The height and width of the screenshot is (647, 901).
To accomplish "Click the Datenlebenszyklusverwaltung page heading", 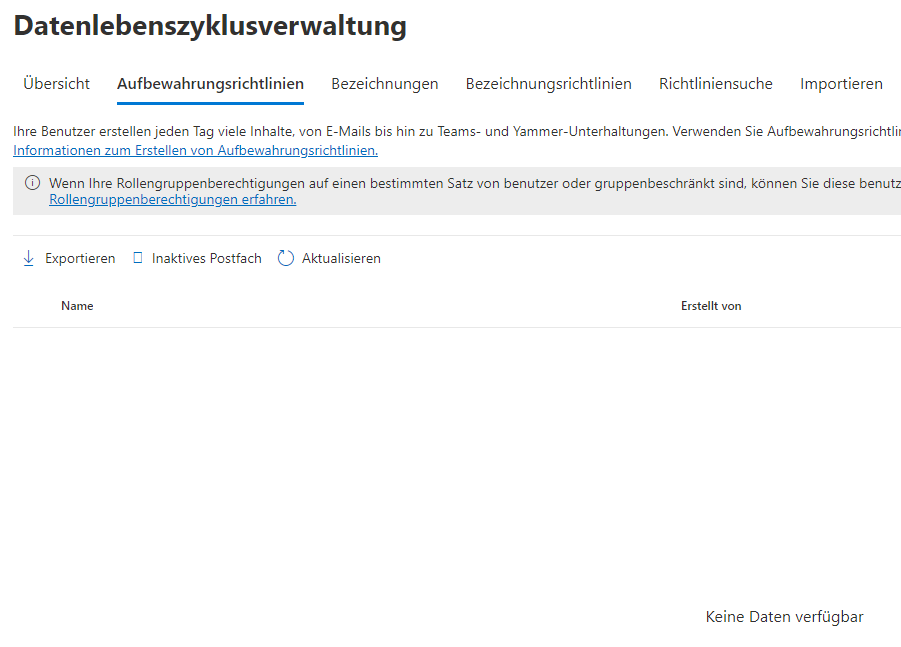I will (210, 26).
